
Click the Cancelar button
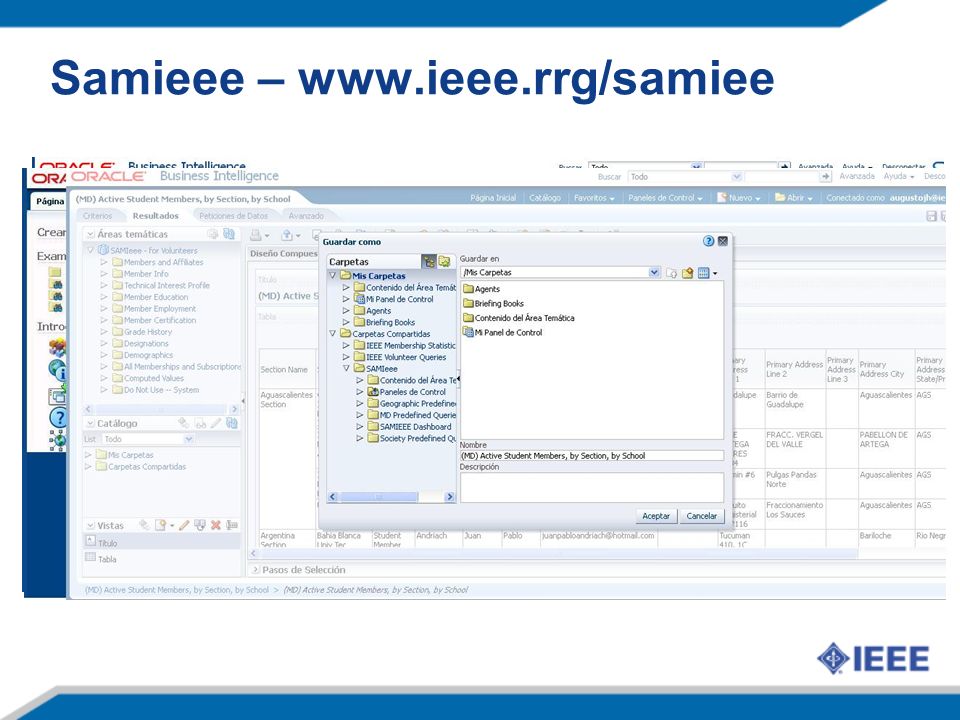tap(702, 516)
